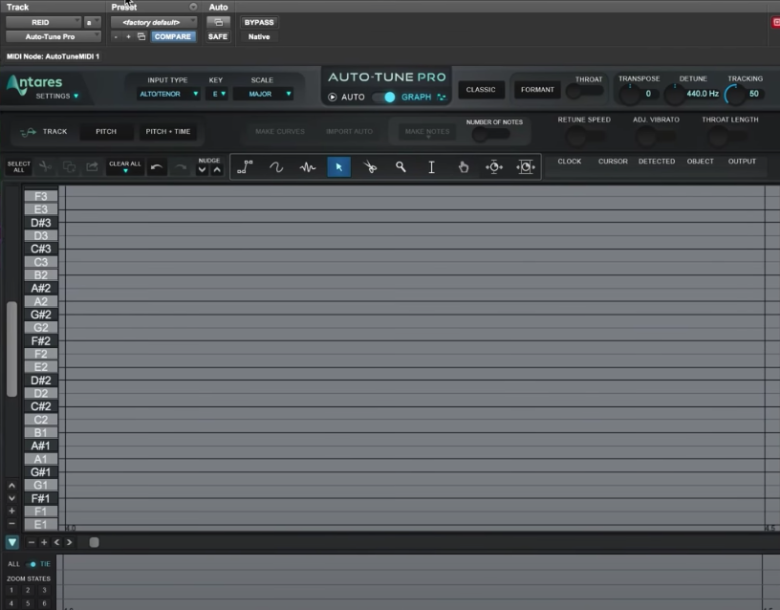The image size is (780, 610).
Task: Click the Native label in plug-in header
Action: (x=259, y=37)
